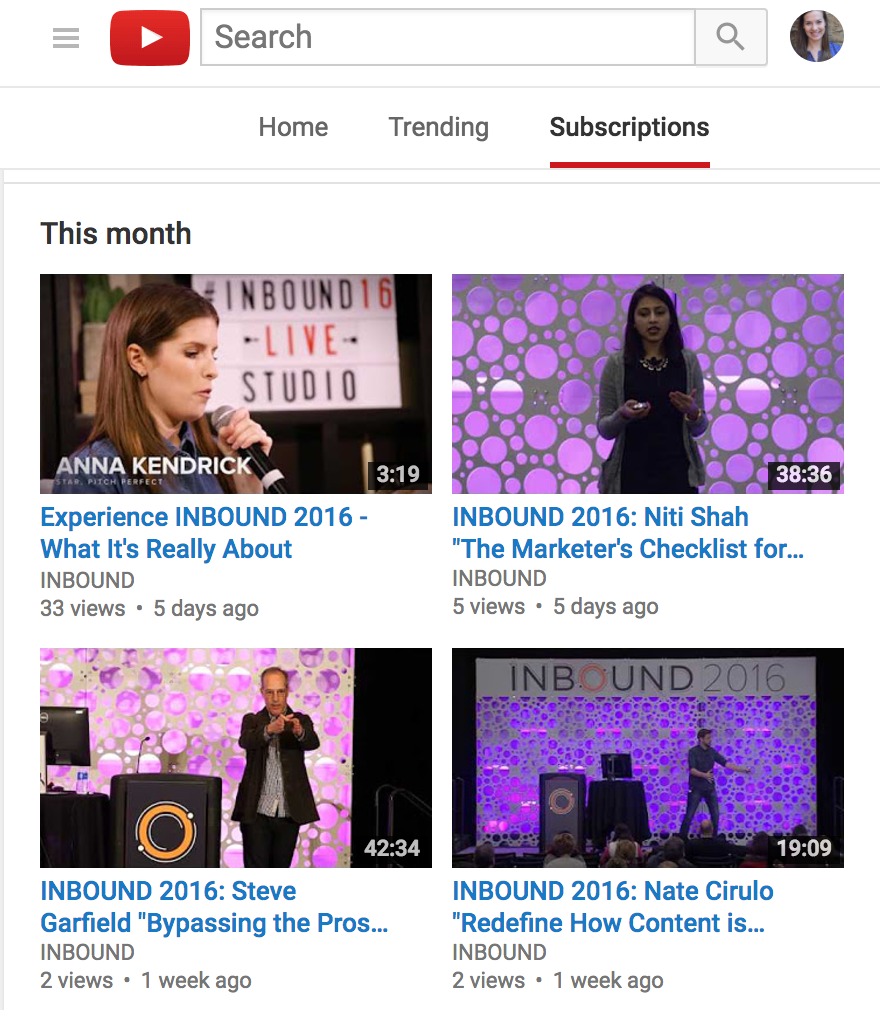This screenshot has width=880, height=1010.
Task: Go to INBOUND channel below Nate Cirulo video
Action: tap(499, 953)
